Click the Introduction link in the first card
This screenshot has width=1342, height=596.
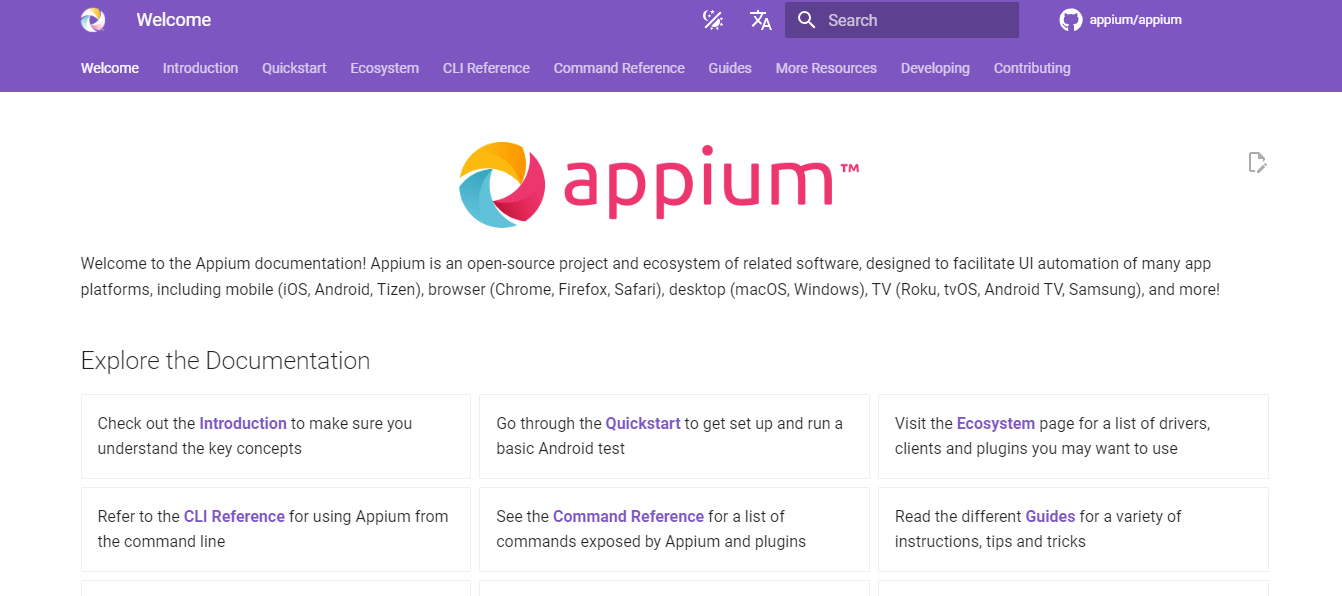243,423
